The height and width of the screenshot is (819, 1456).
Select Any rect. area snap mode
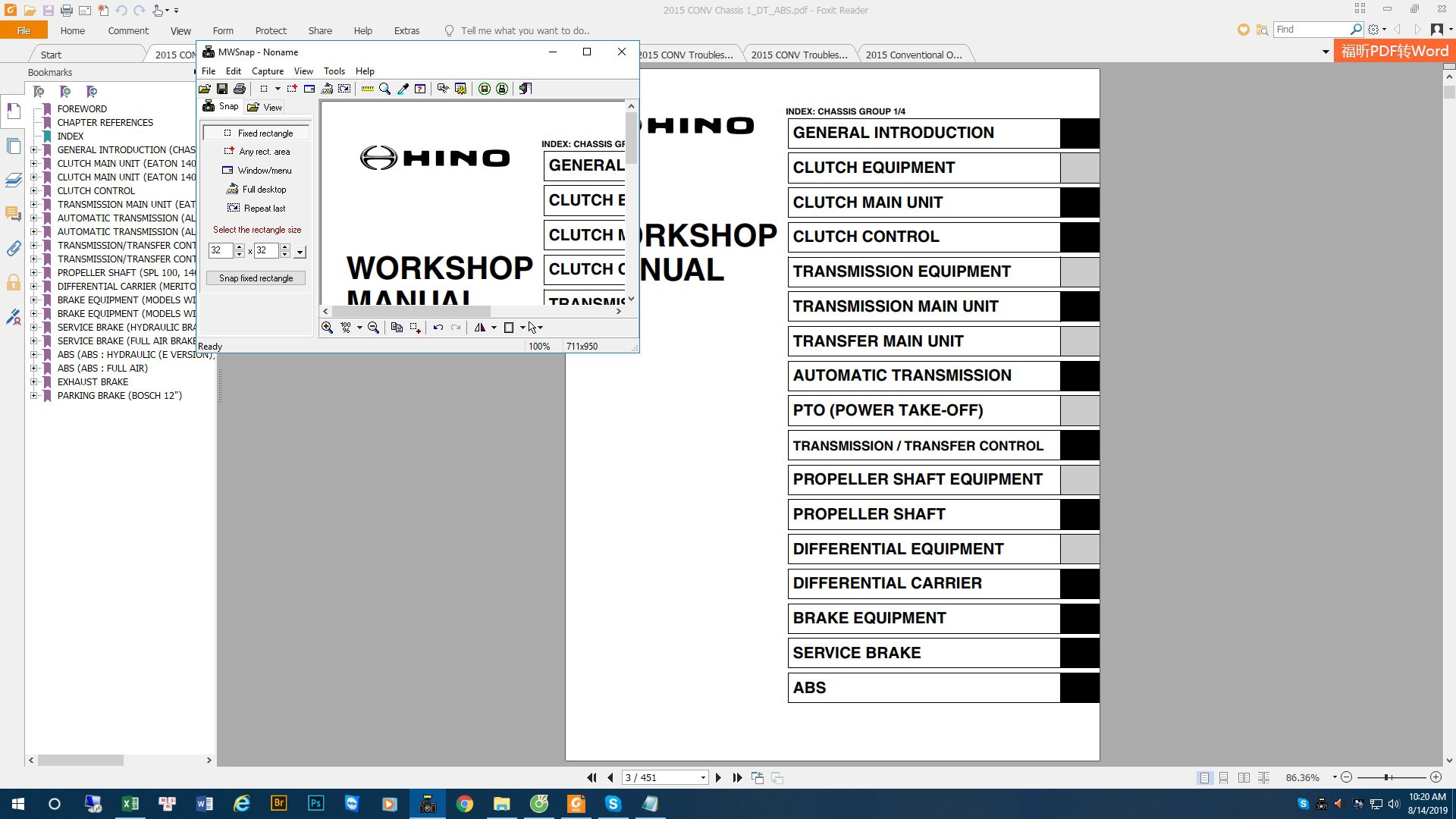[x=257, y=152]
